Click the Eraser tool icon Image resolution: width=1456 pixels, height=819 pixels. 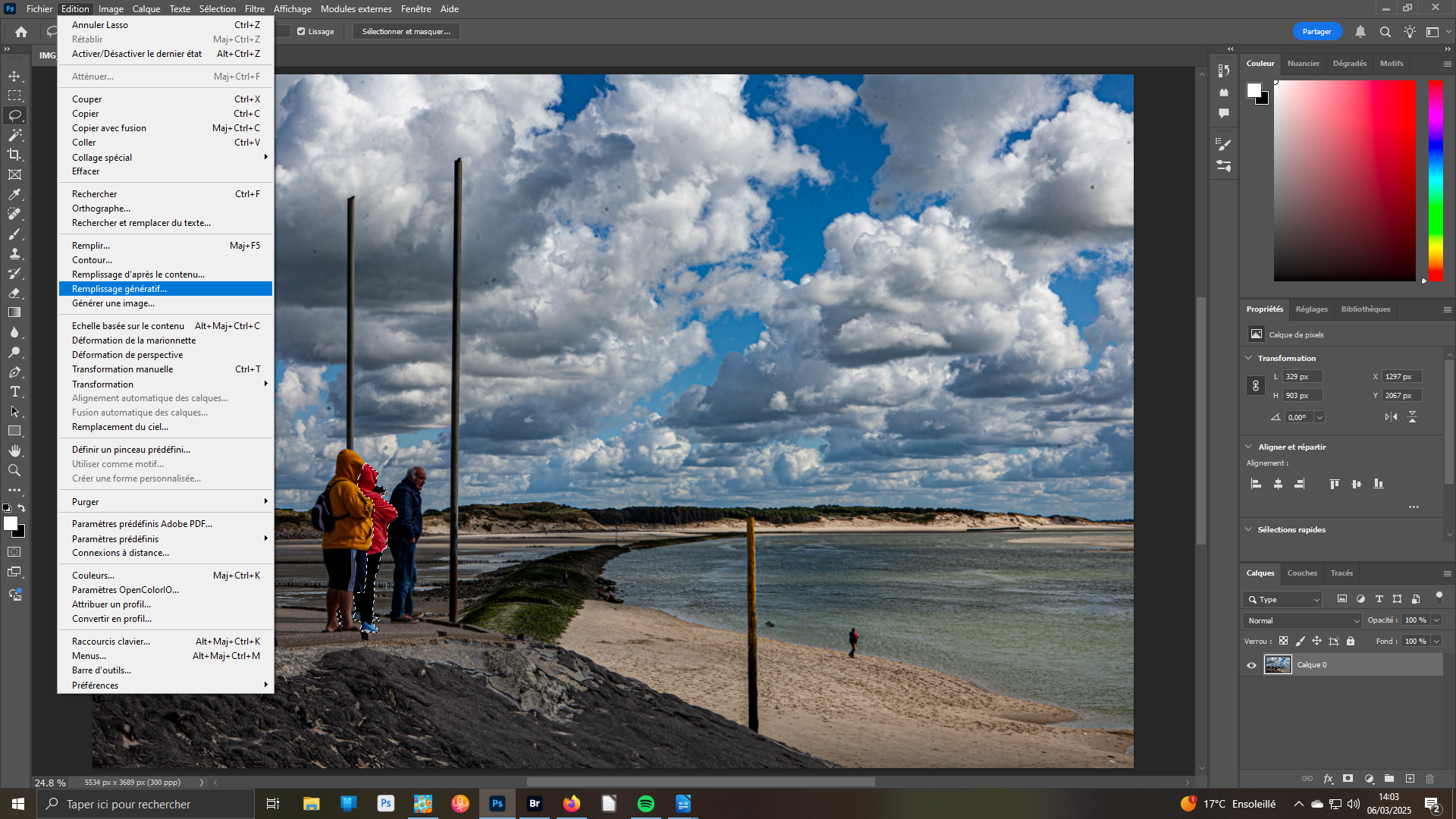[14, 293]
